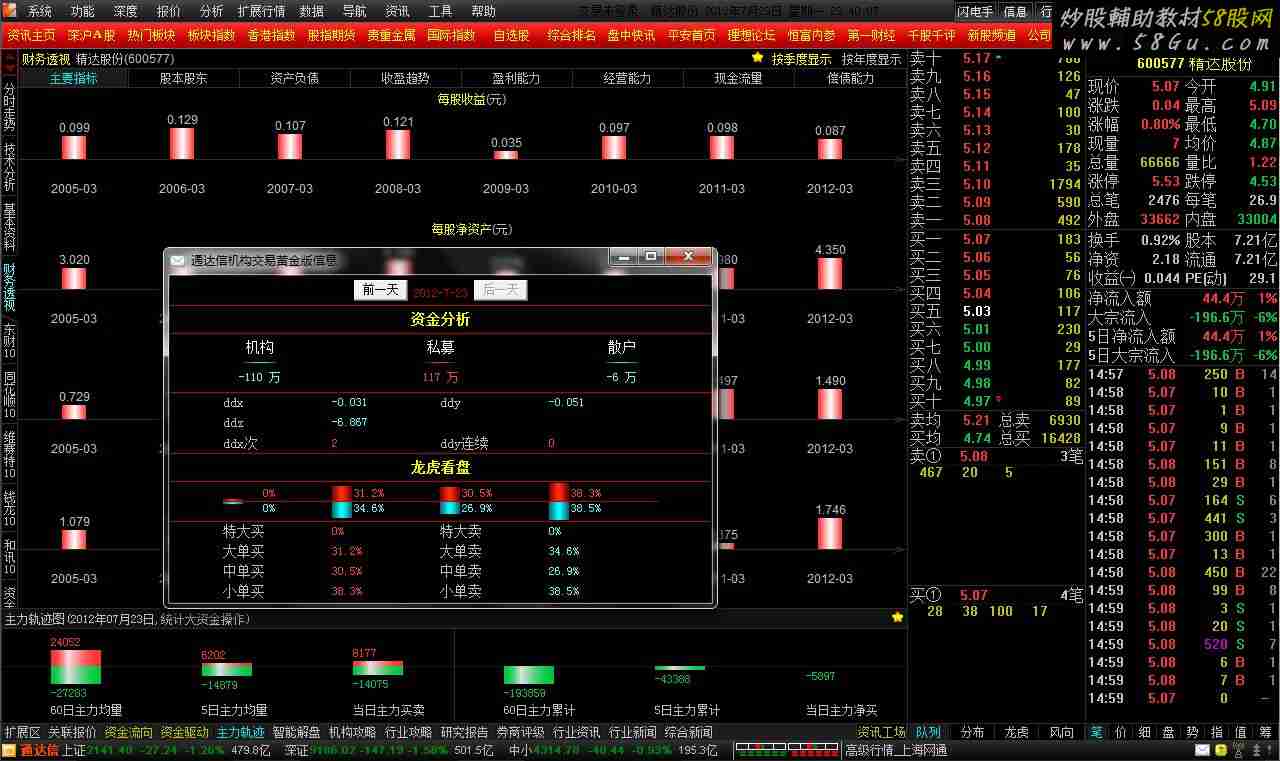Open the 帮助 menu
1280x761 pixels.
(483, 11)
